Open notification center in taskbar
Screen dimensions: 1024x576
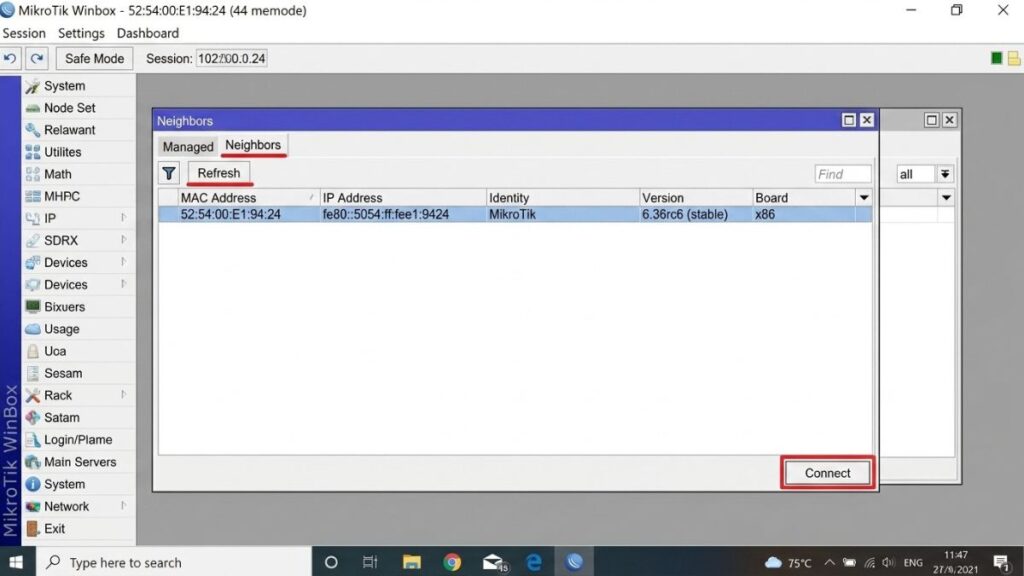point(1002,562)
